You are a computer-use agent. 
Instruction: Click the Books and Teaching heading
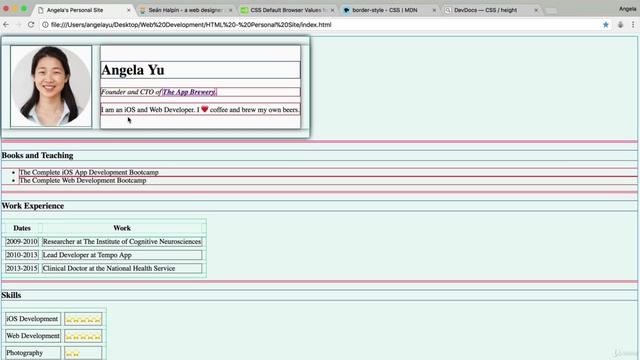tap(38, 155)
